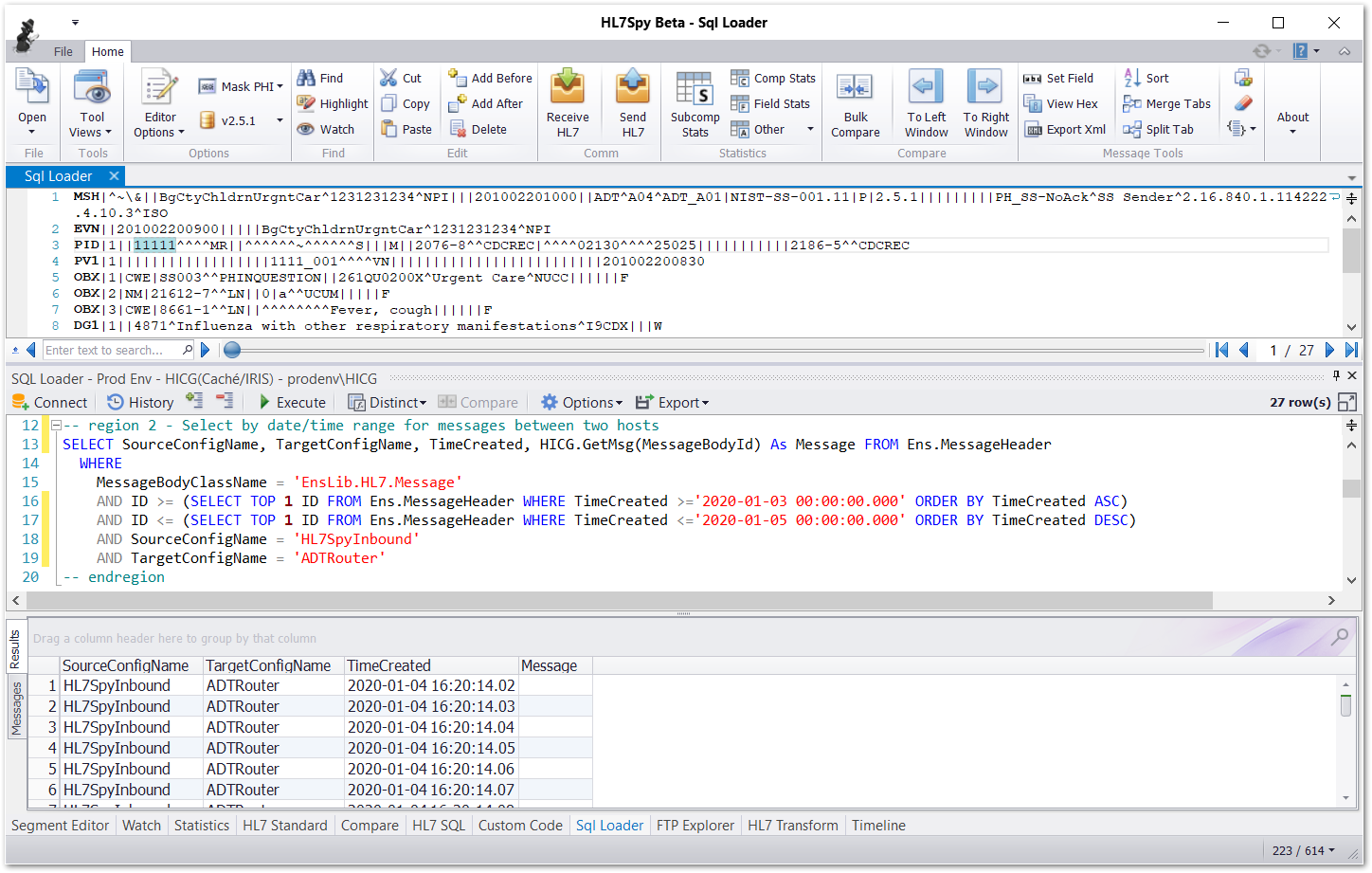The image size is (1372, 873).
Task: Open the SQL Loader Options dropdown
Action: pos(582,402)
